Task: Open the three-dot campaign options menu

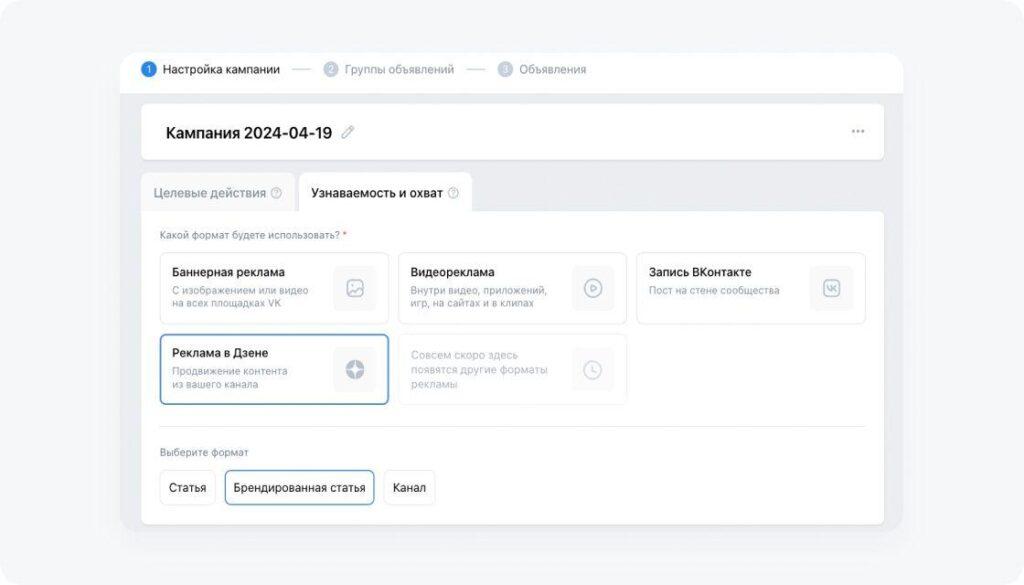Action: coord(857,131)
